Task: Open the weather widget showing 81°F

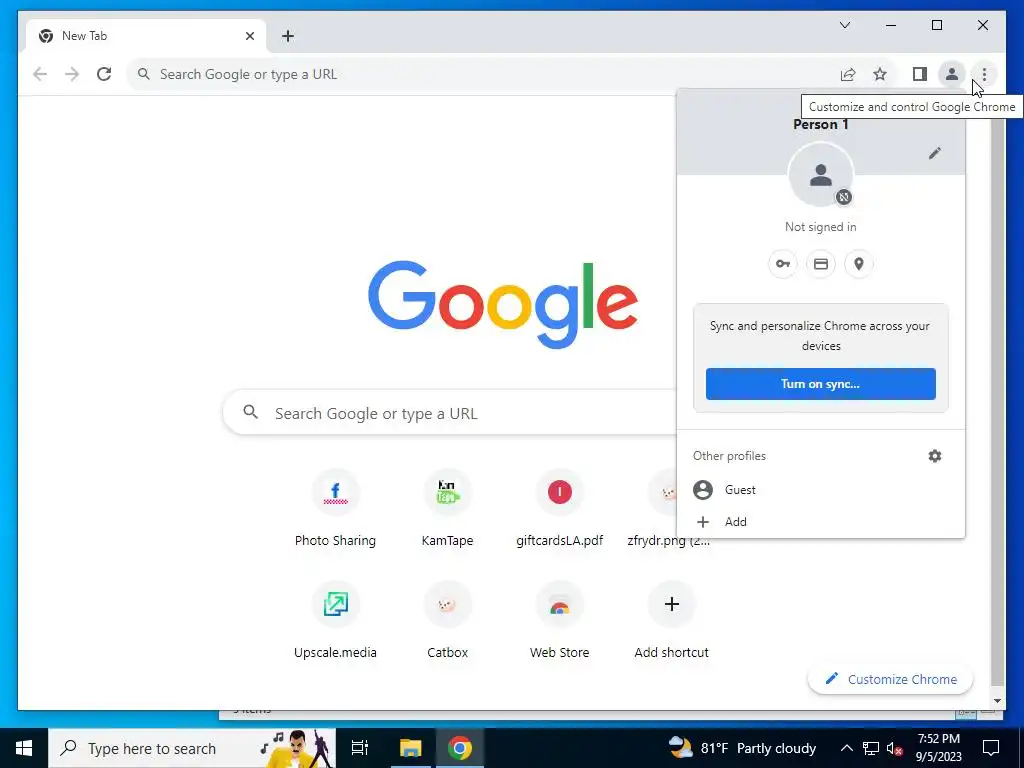Action: 742,748
